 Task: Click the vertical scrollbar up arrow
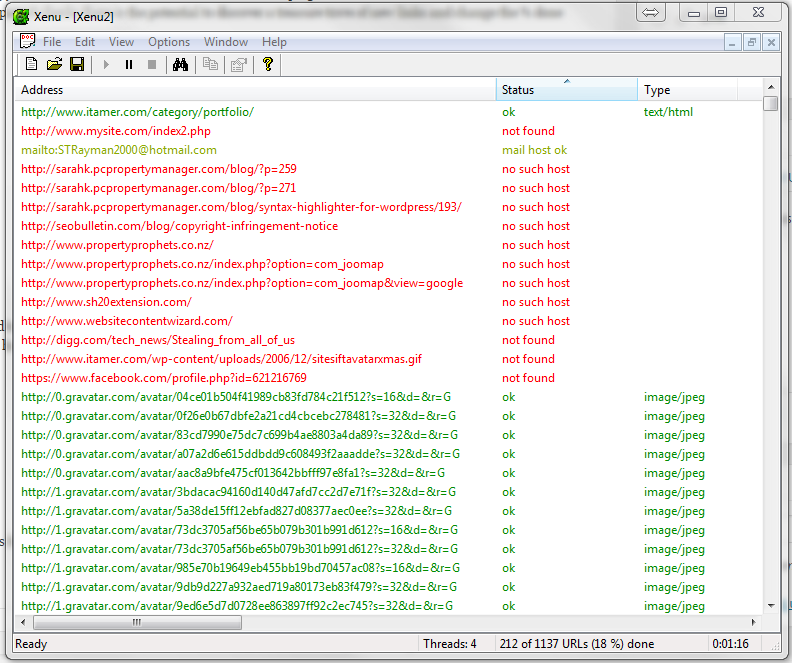coord(771,87)
